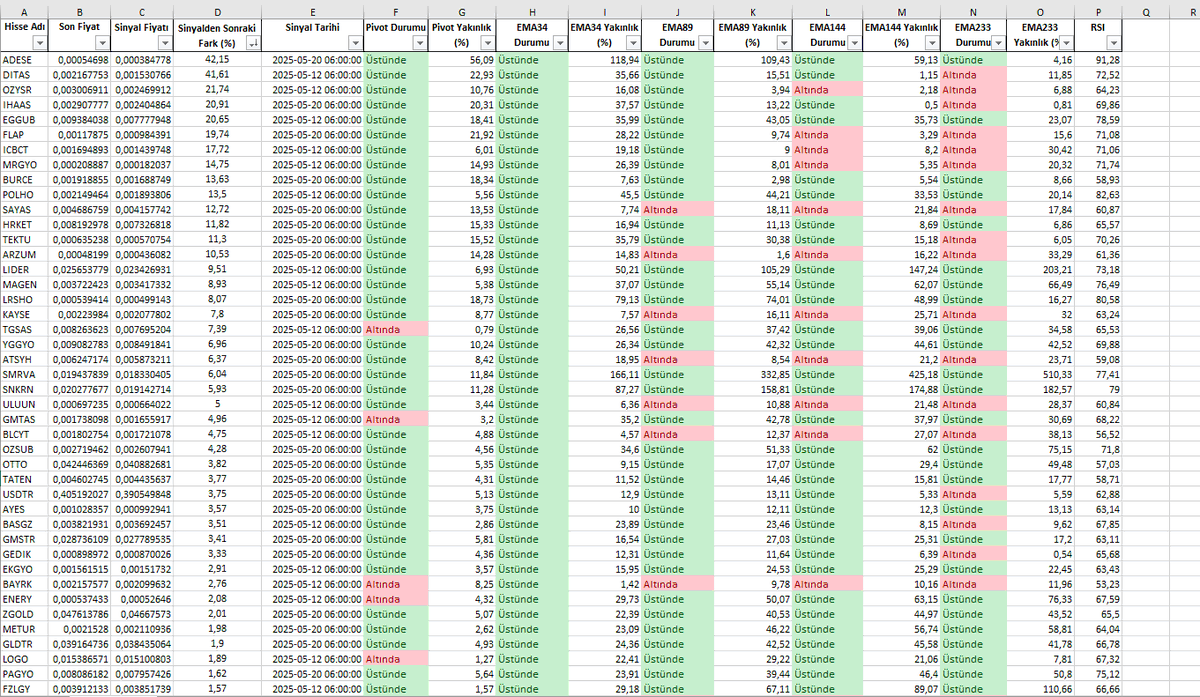Select the LOGO stock cell
The image size is (1200, 697).
coord(23,658)
